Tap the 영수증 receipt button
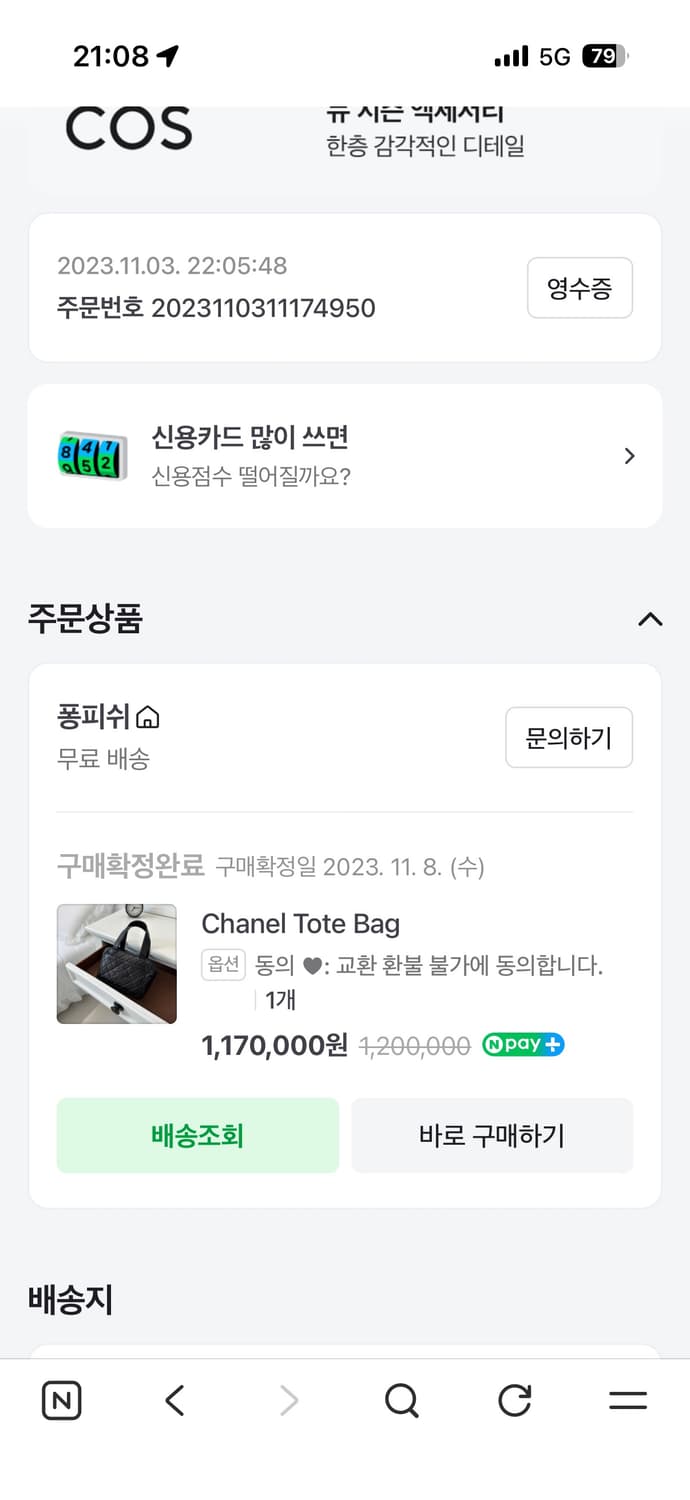This screenshot has height=1500, width=690. click(x=580, y=288)
